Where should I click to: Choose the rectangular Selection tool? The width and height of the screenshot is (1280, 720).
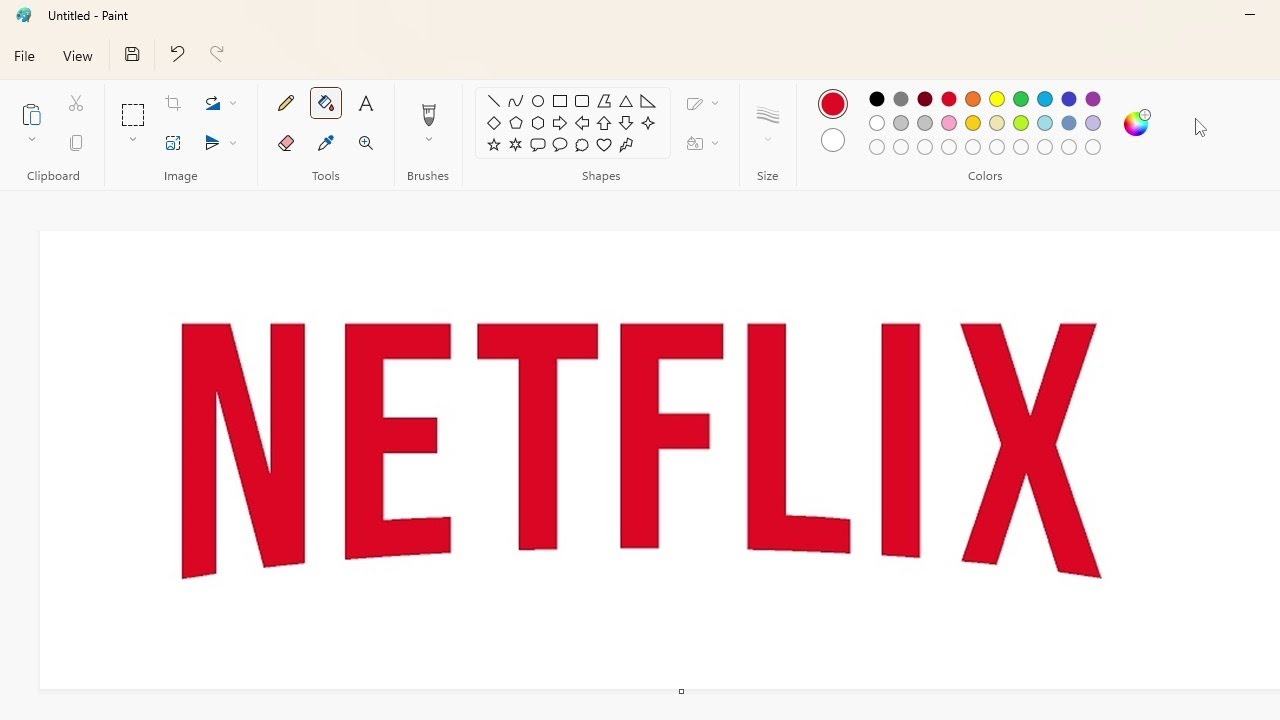coord(133,115)
